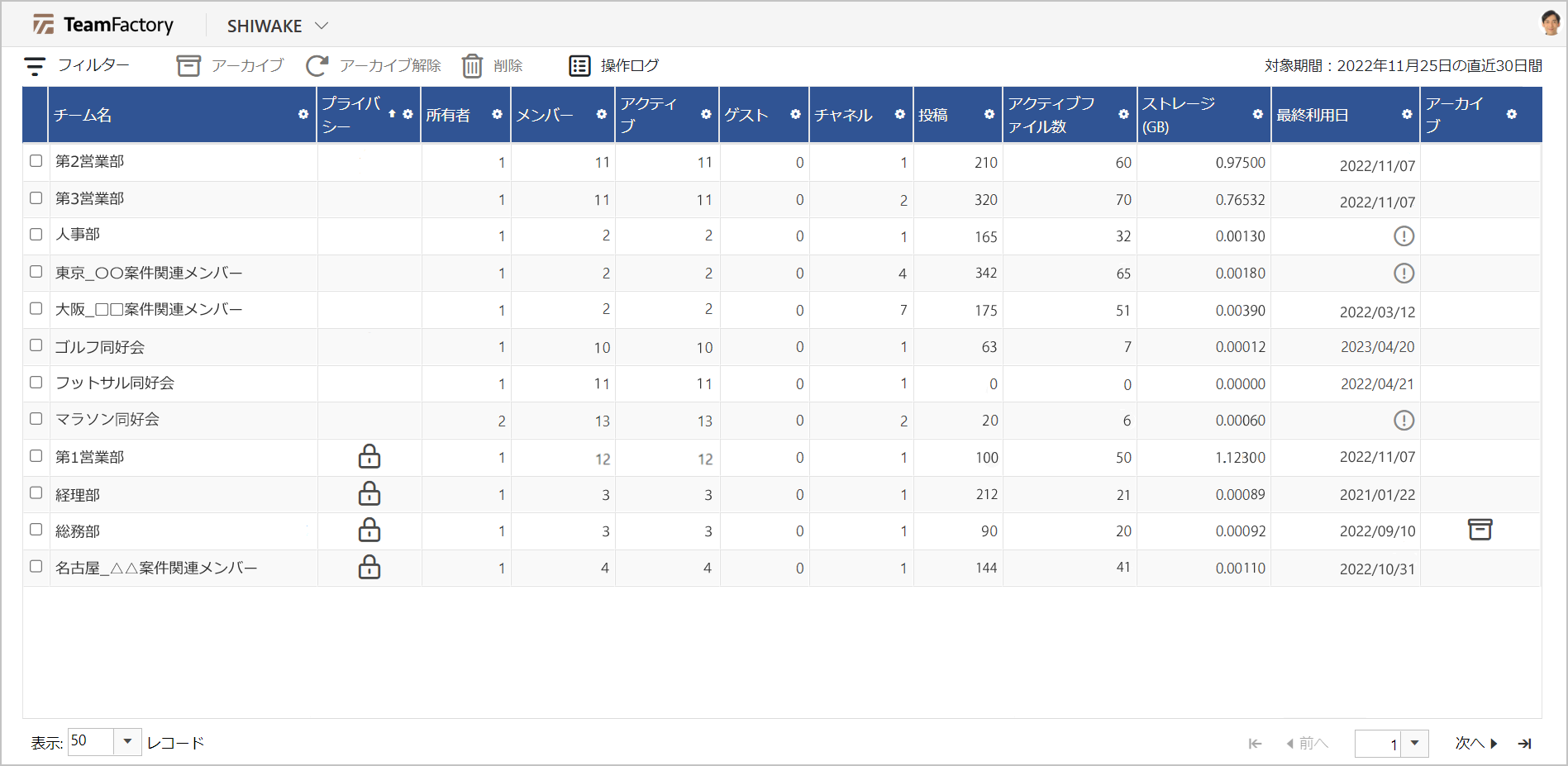Screen dimensions: 1568x766
Task: Click the lock icon for 第1営業部
Action: click(x=369, y=457)
